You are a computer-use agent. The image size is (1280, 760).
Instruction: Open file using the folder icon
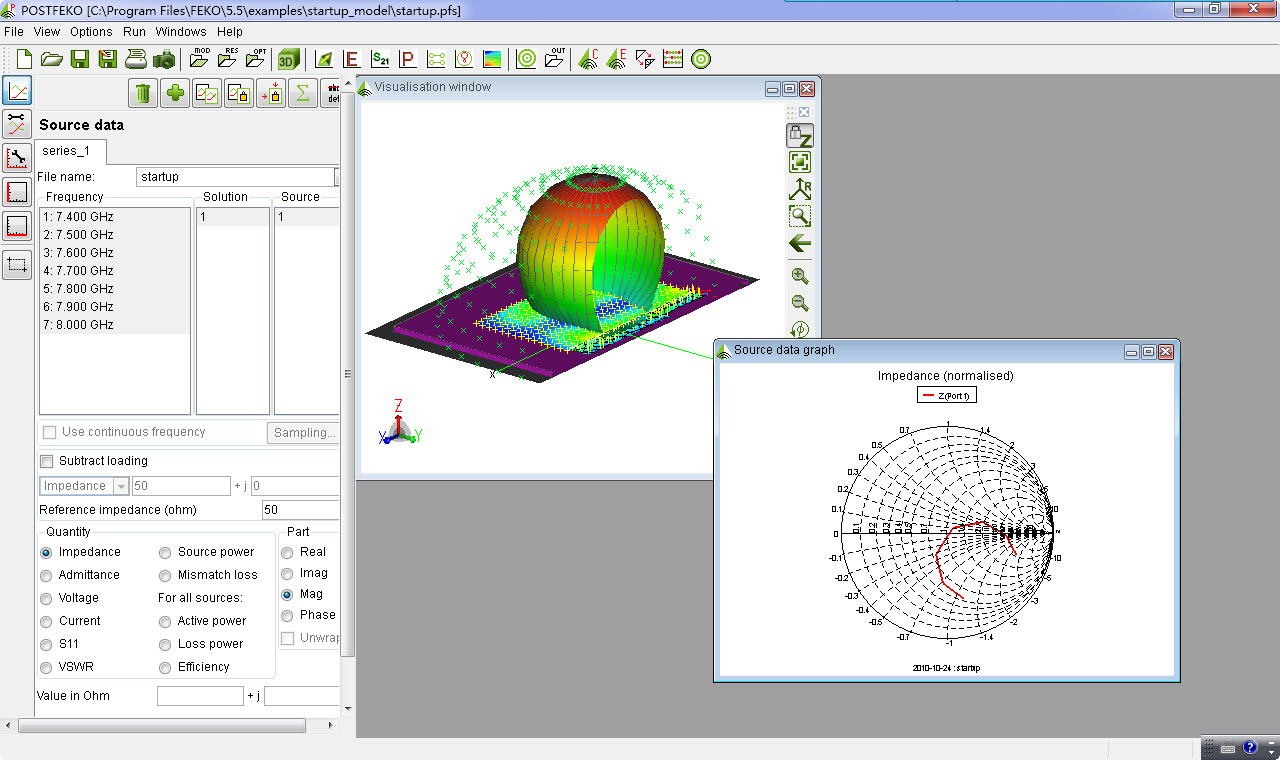point(52,59)
